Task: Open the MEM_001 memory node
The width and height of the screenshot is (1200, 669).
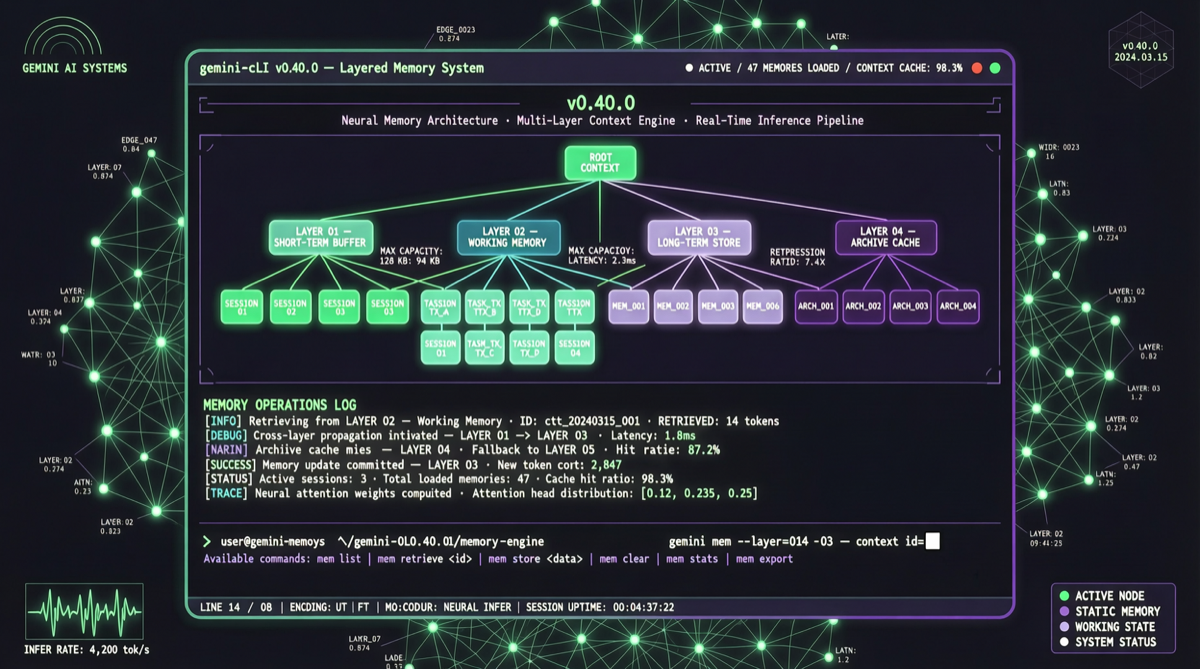Action: [x=629, y=307]
